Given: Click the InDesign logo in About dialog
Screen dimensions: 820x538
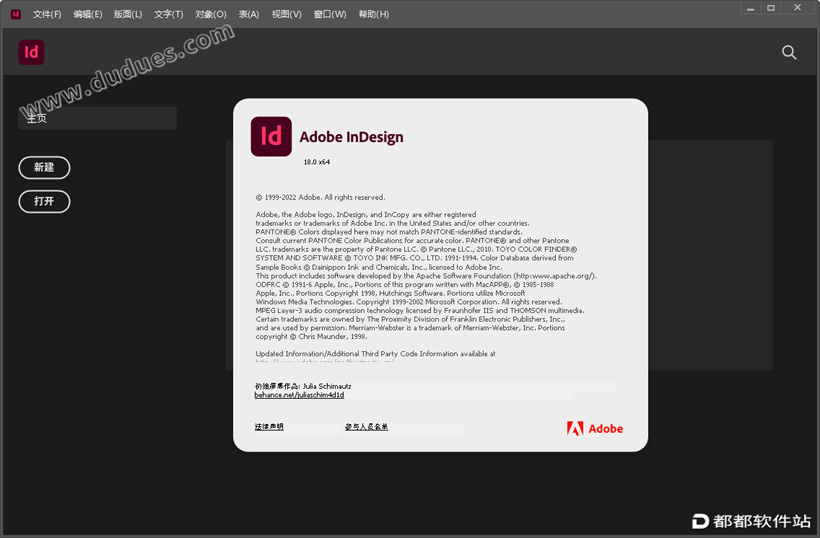Looking at the screenshot, I should pyautogui.click(x=271, y=136).
